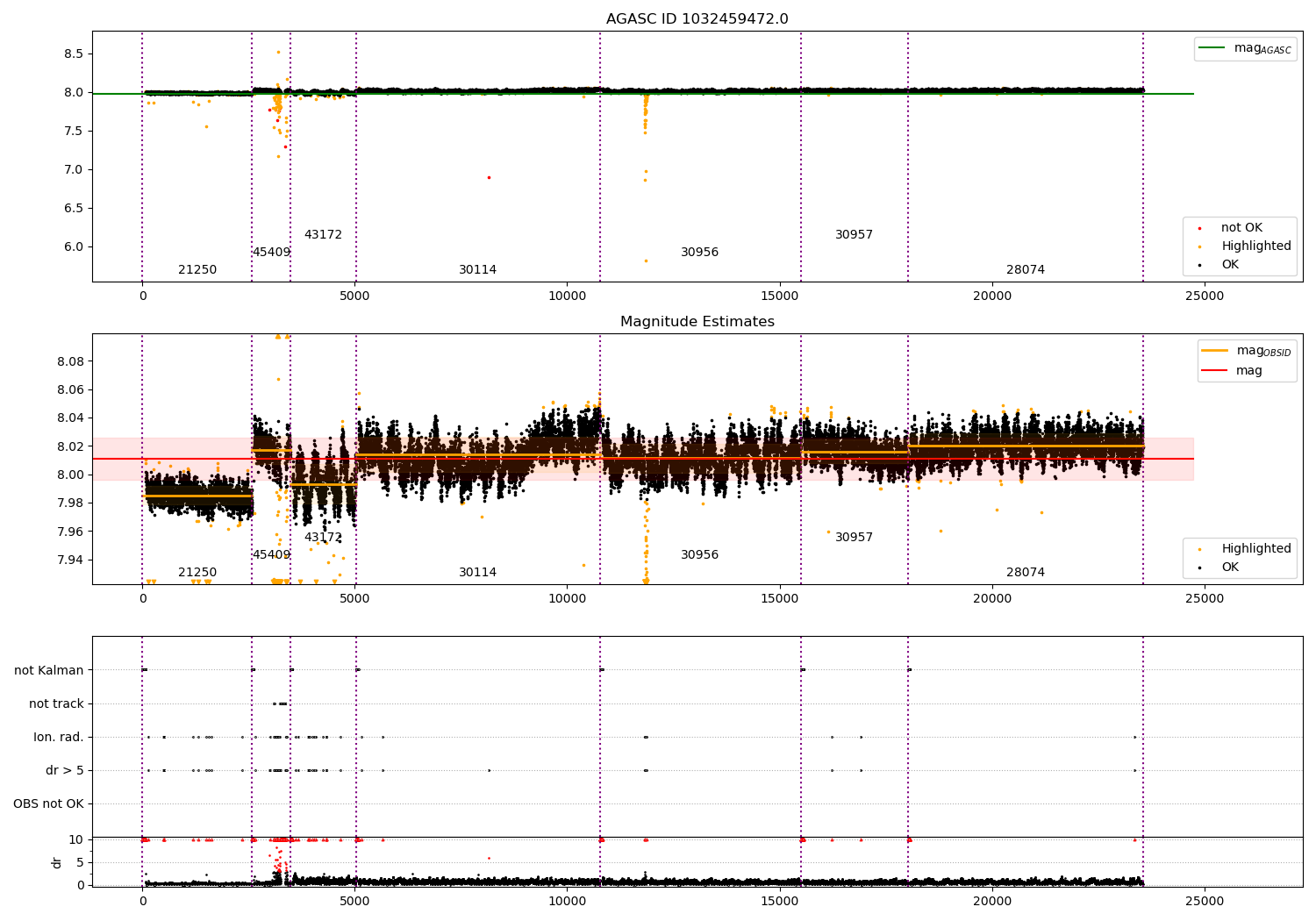Click the 'dr > 5' y-axis label
The image size is (1316, 921).
pyautogui.click(x=65, y=770)
